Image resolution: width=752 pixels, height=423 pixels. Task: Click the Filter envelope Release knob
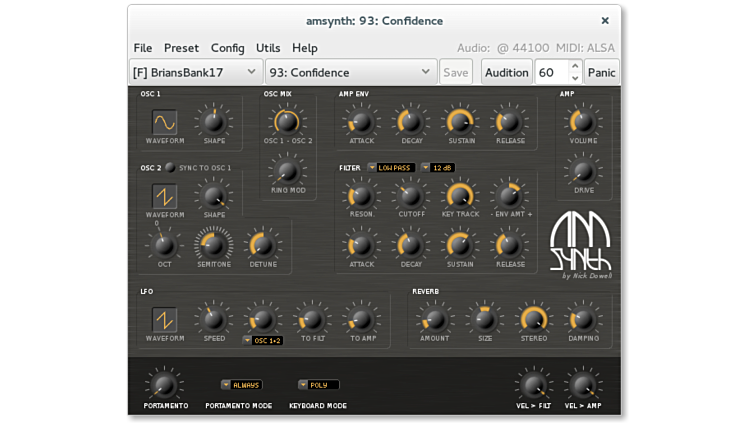tap(509, 246)
